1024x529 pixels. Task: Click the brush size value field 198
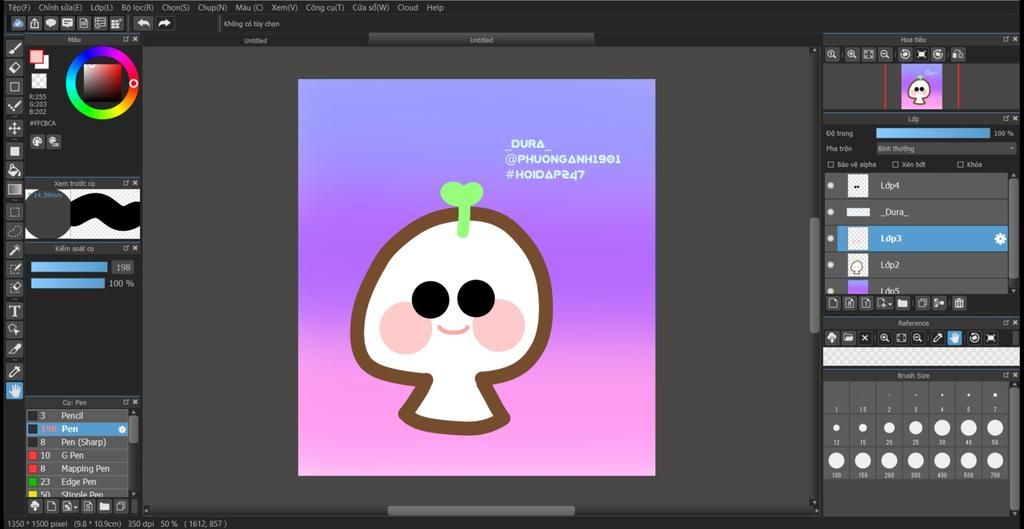(122, 267)
